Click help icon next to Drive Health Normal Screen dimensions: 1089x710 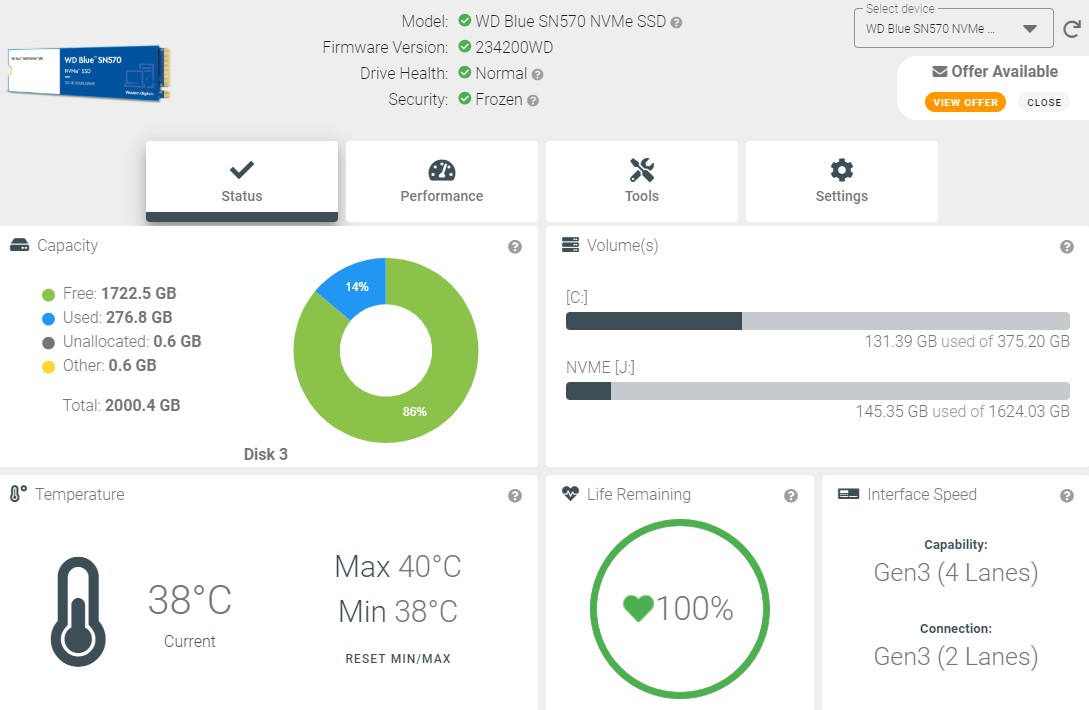[x=538, y=74]
